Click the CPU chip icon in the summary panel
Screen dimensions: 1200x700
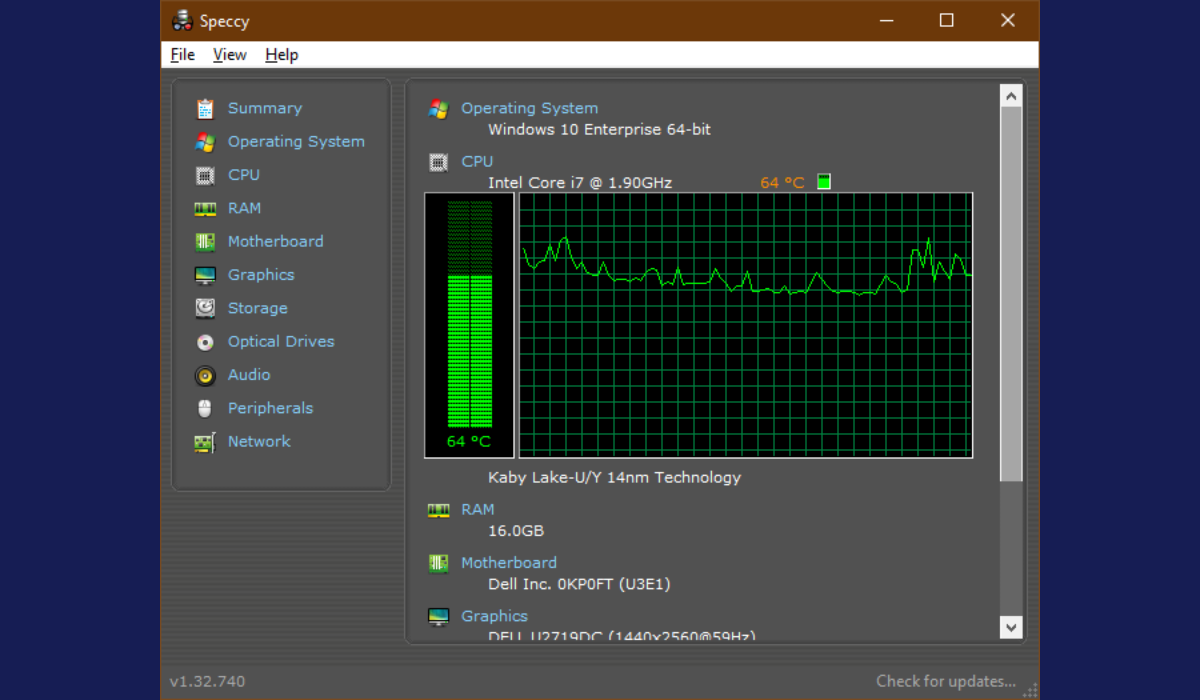[438, 162]
